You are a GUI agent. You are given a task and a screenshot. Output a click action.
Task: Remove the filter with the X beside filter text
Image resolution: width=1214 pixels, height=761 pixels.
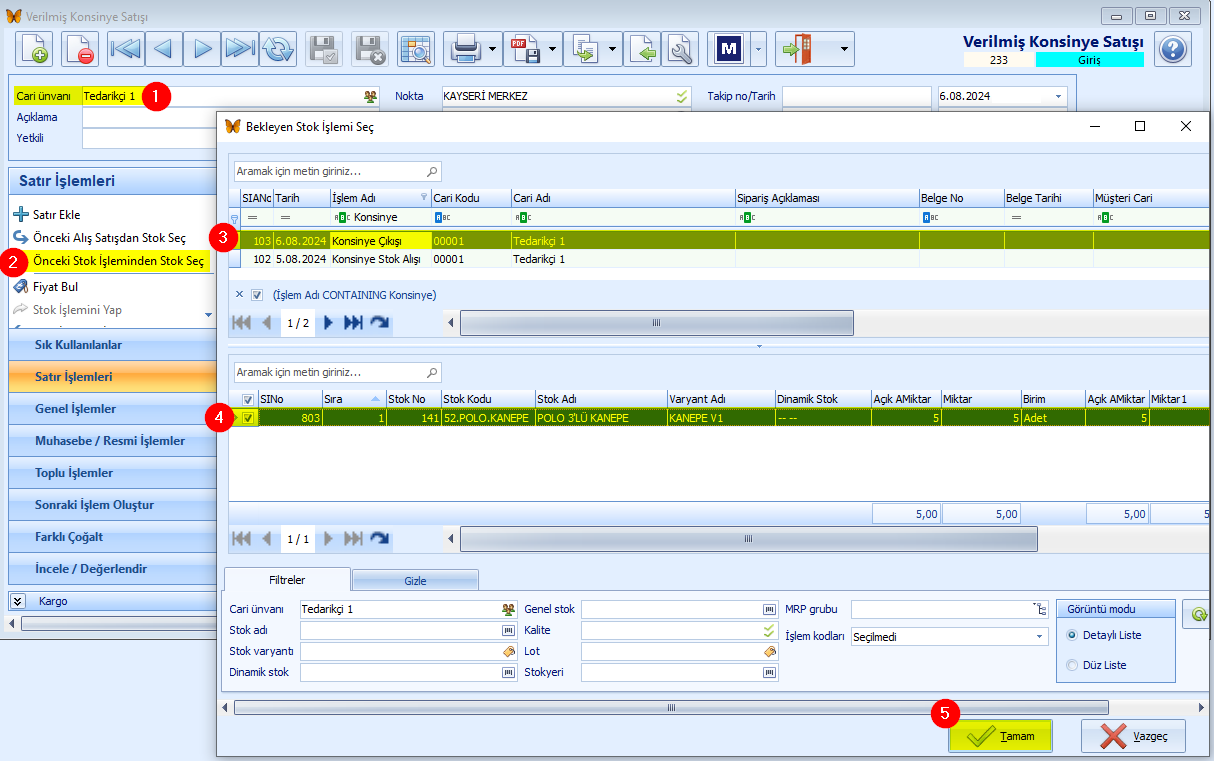[x=238, y=295]
